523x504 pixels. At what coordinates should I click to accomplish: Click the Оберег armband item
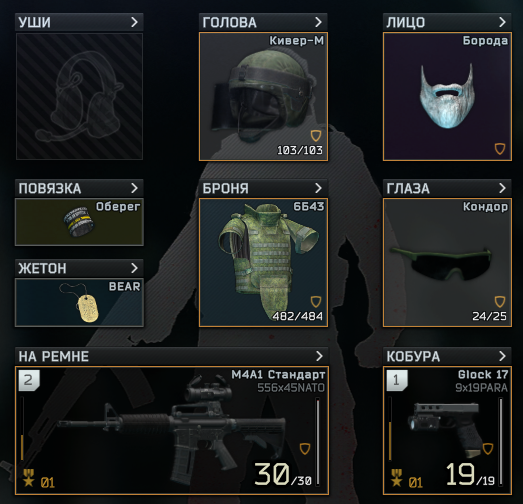tap(79, 222)
